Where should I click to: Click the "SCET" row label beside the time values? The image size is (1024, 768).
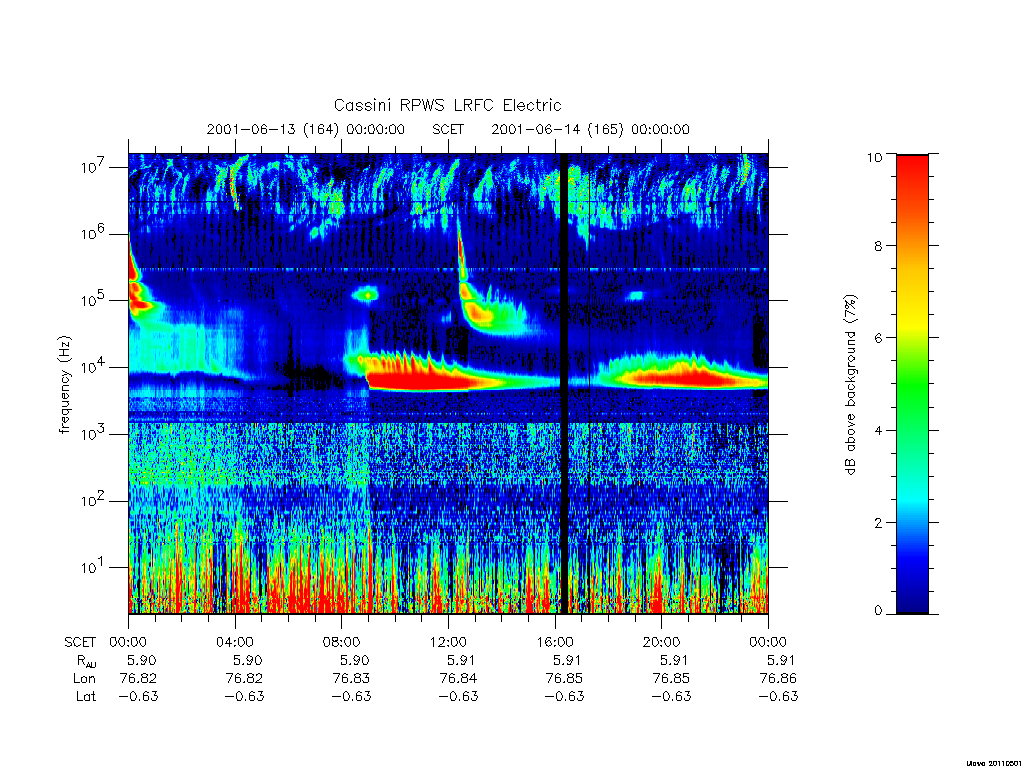pos(80,642)
